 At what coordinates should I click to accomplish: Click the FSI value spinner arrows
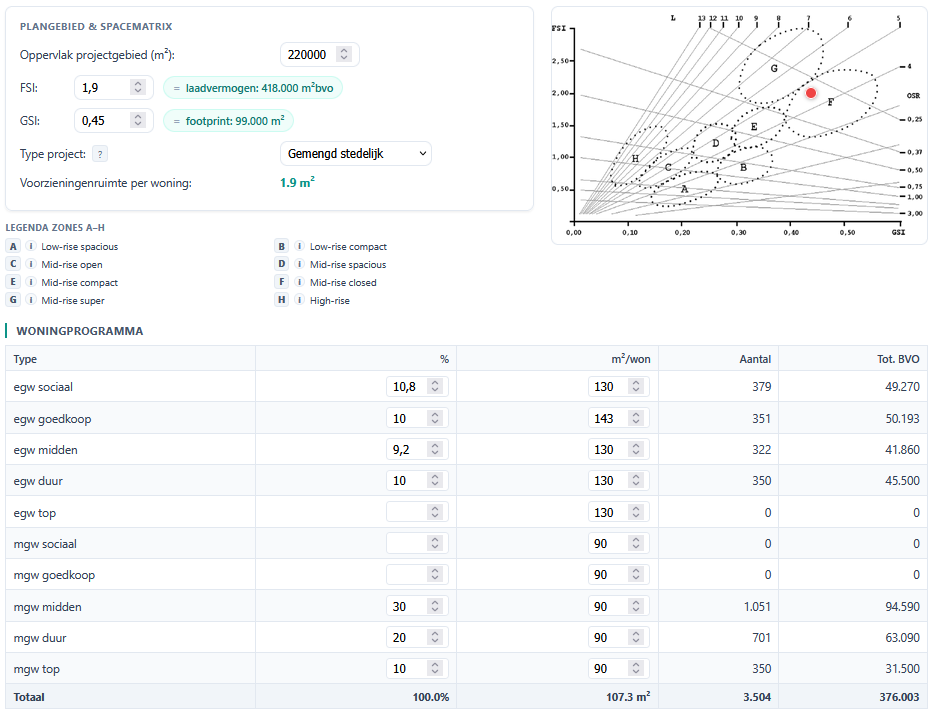tap(137, 88)
